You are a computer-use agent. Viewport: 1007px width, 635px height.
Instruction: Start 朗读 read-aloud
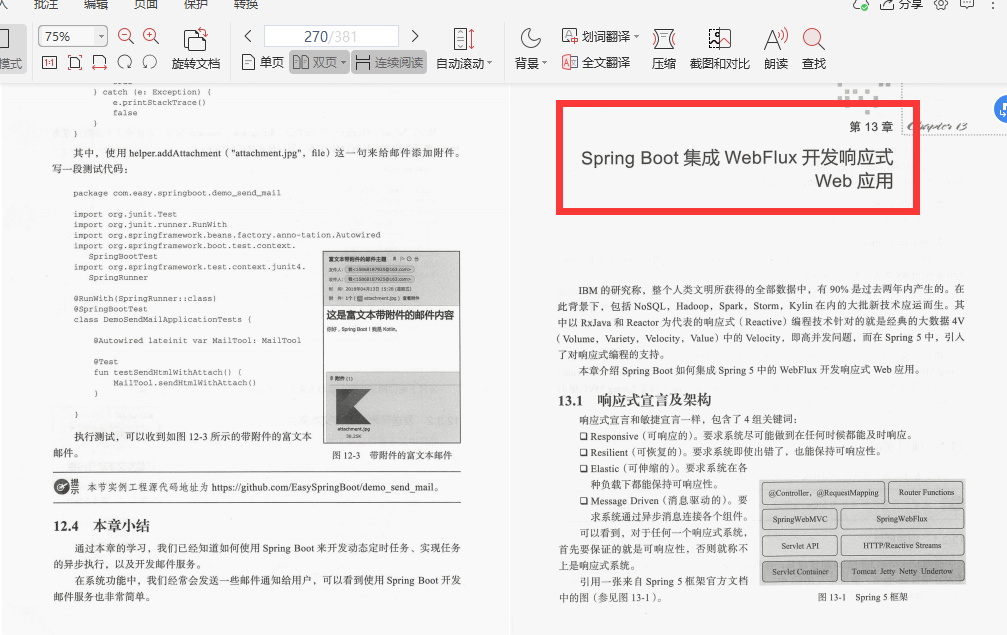tap(775, 50)
